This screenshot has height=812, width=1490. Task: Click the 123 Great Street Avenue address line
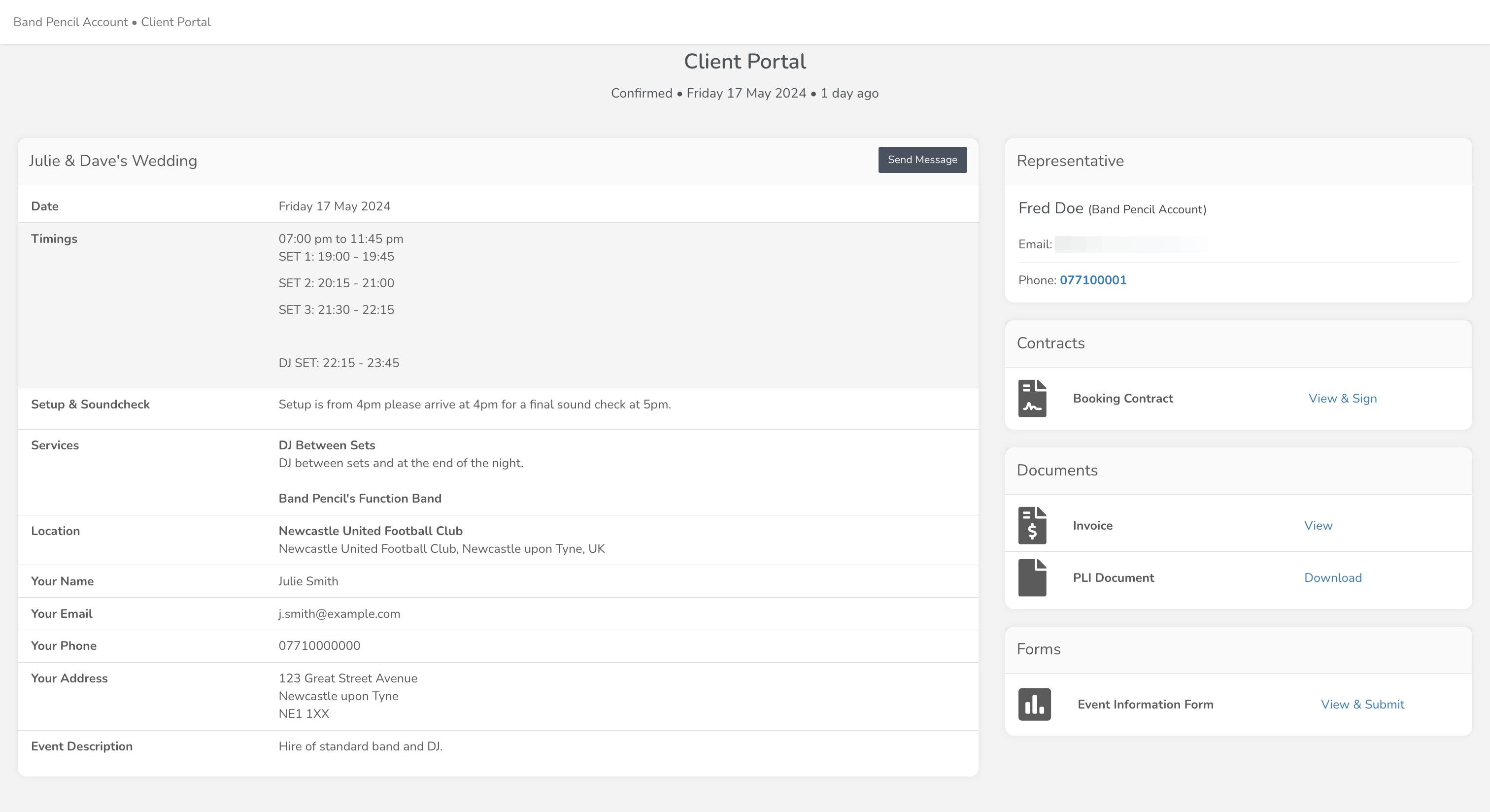click(348, 678)
